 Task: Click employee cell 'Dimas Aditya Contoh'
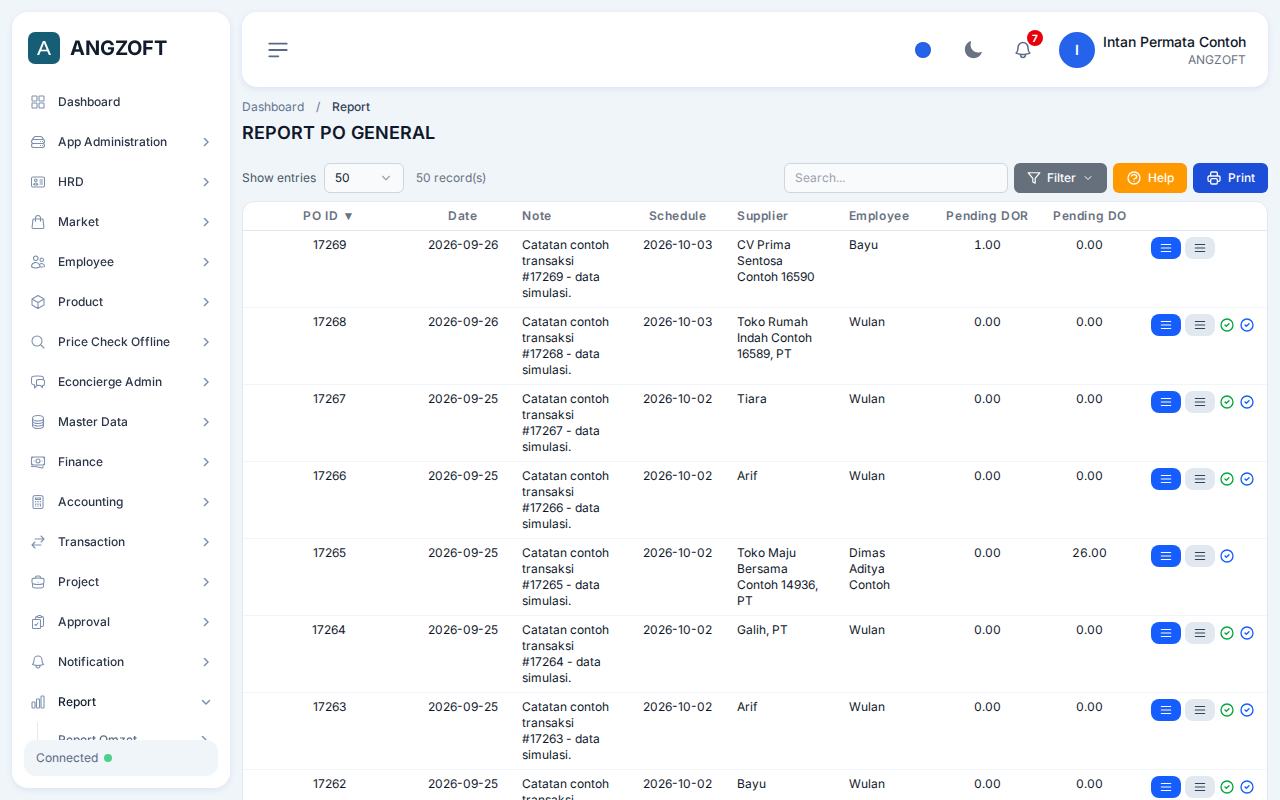pyautogui.click(x=869, y=569)
